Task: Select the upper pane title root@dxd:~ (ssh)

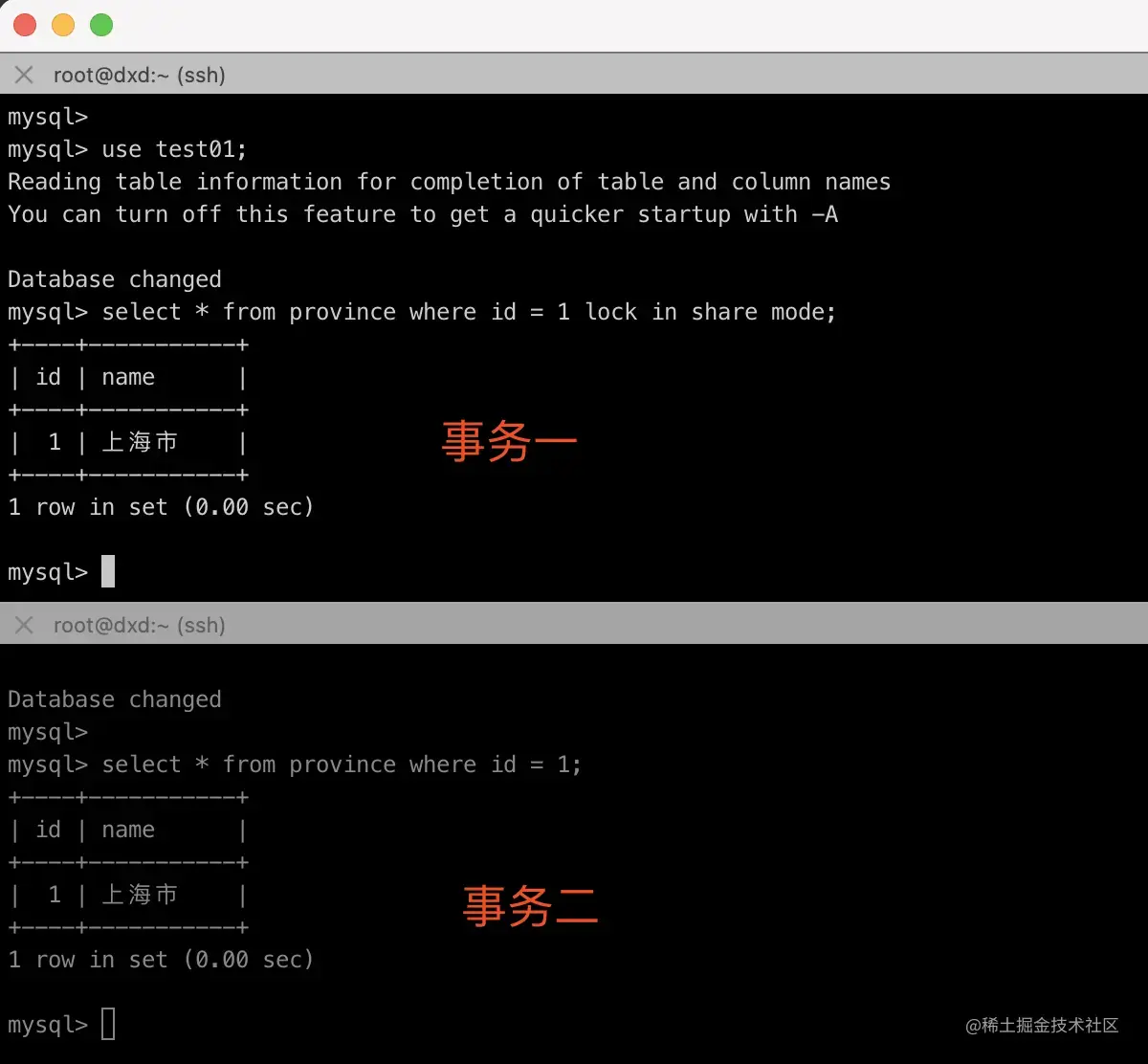Action: coord(140,75)
